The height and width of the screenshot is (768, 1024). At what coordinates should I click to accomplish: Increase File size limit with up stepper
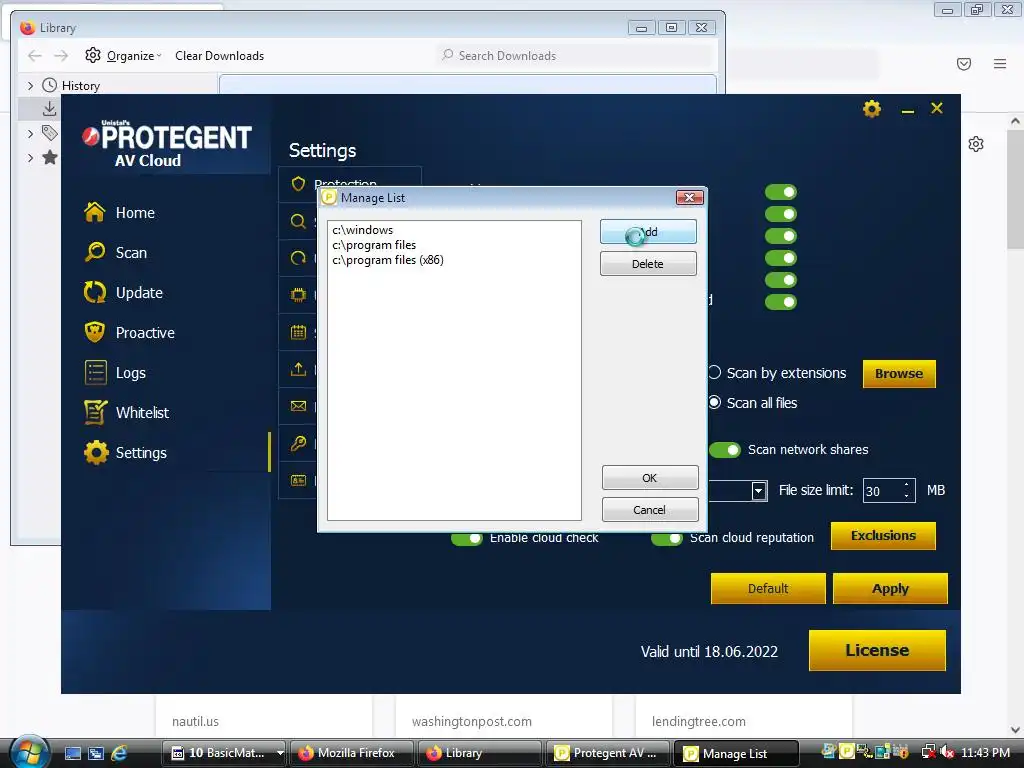point(906,485)
